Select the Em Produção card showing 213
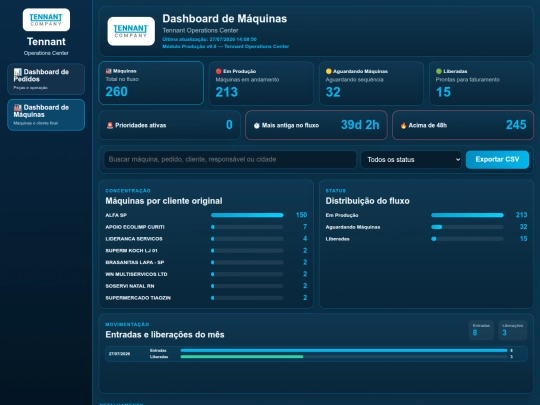The height and width of the screenshot is (405, 540). coord(261,83)
